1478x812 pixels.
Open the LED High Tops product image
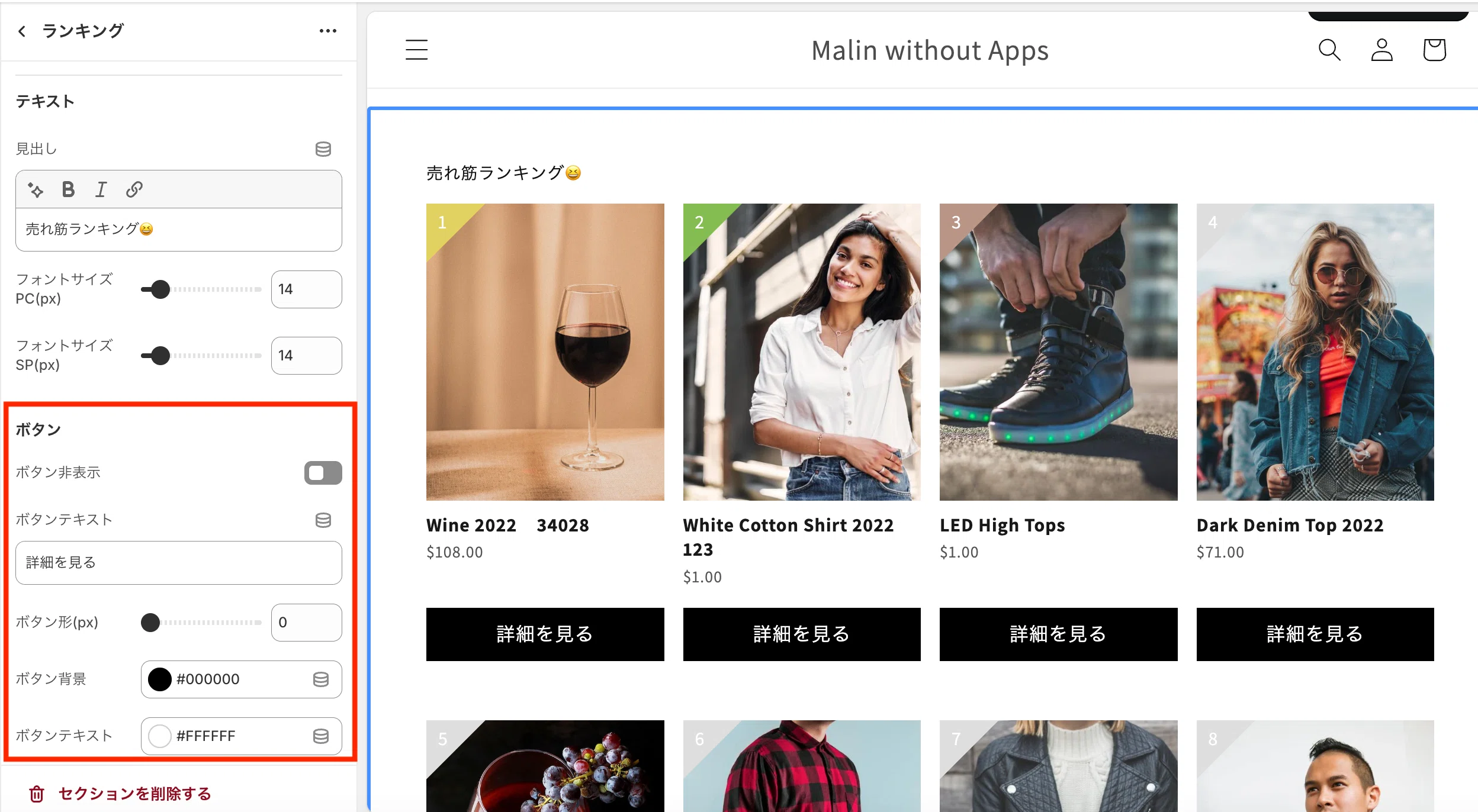(1058, 352)
